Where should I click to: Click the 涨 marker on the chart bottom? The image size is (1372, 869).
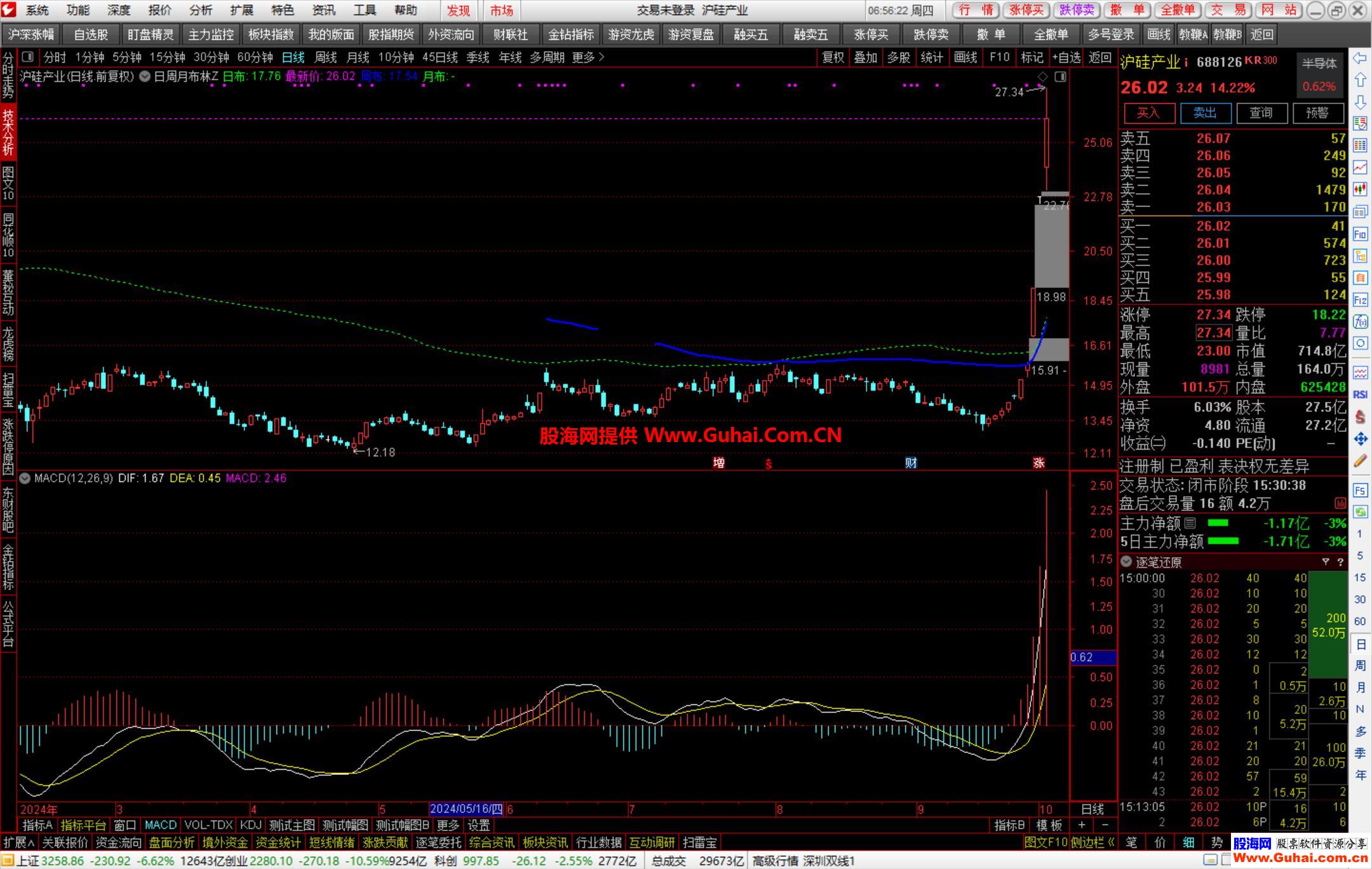pos(1039,462)
